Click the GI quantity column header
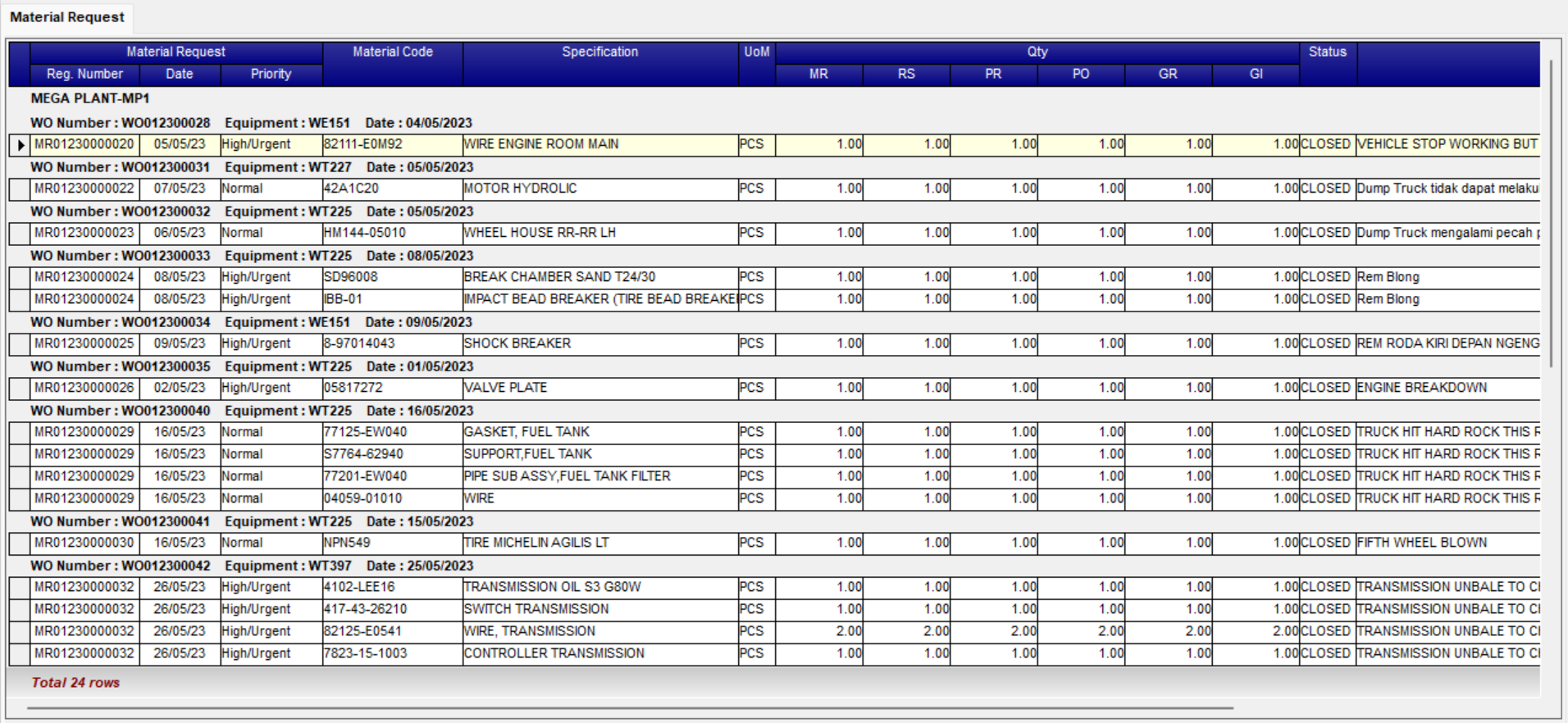The width and height of the screenshot is (1568, 723). click(1255, 75)
